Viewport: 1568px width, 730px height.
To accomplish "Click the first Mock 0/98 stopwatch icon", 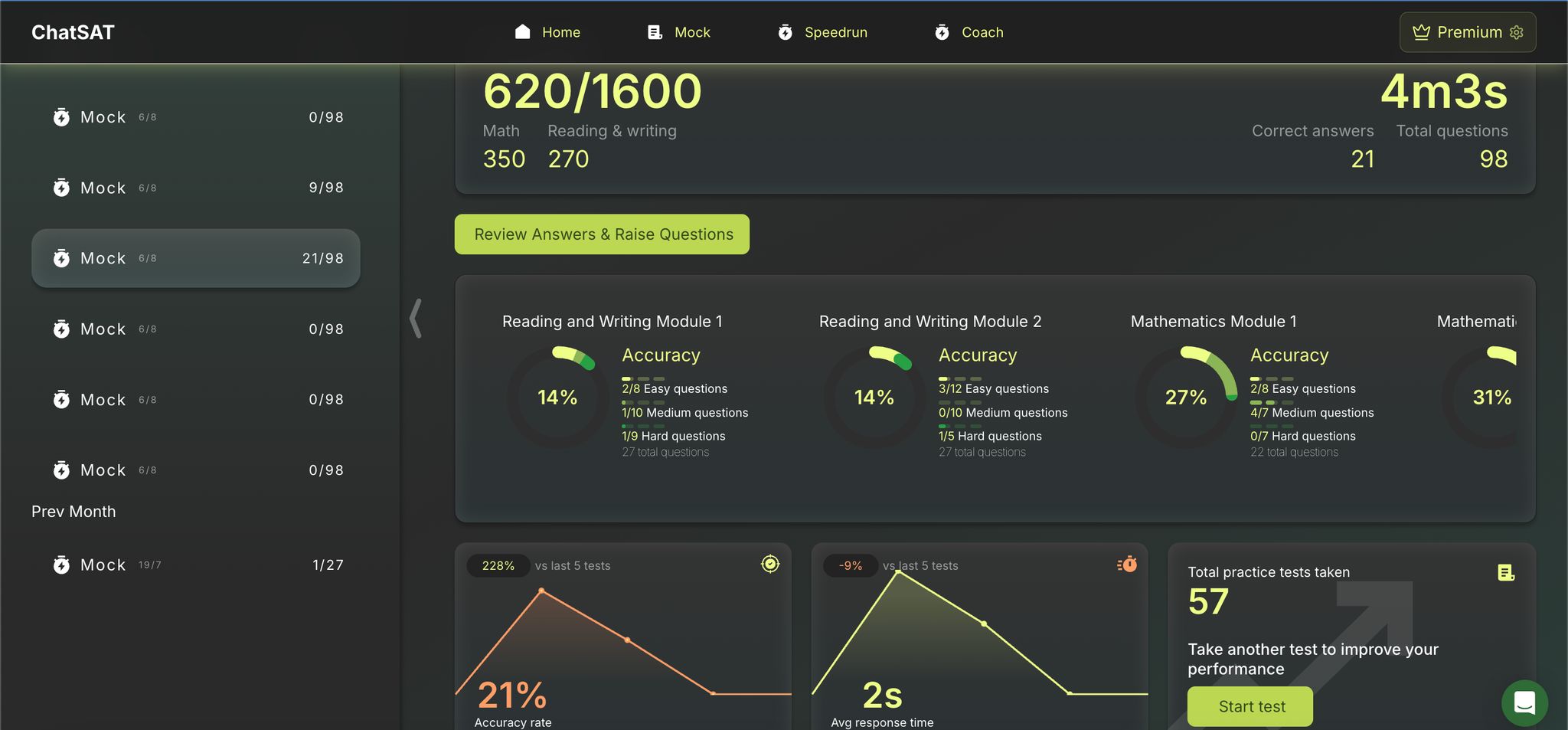I will click(61, 117).
